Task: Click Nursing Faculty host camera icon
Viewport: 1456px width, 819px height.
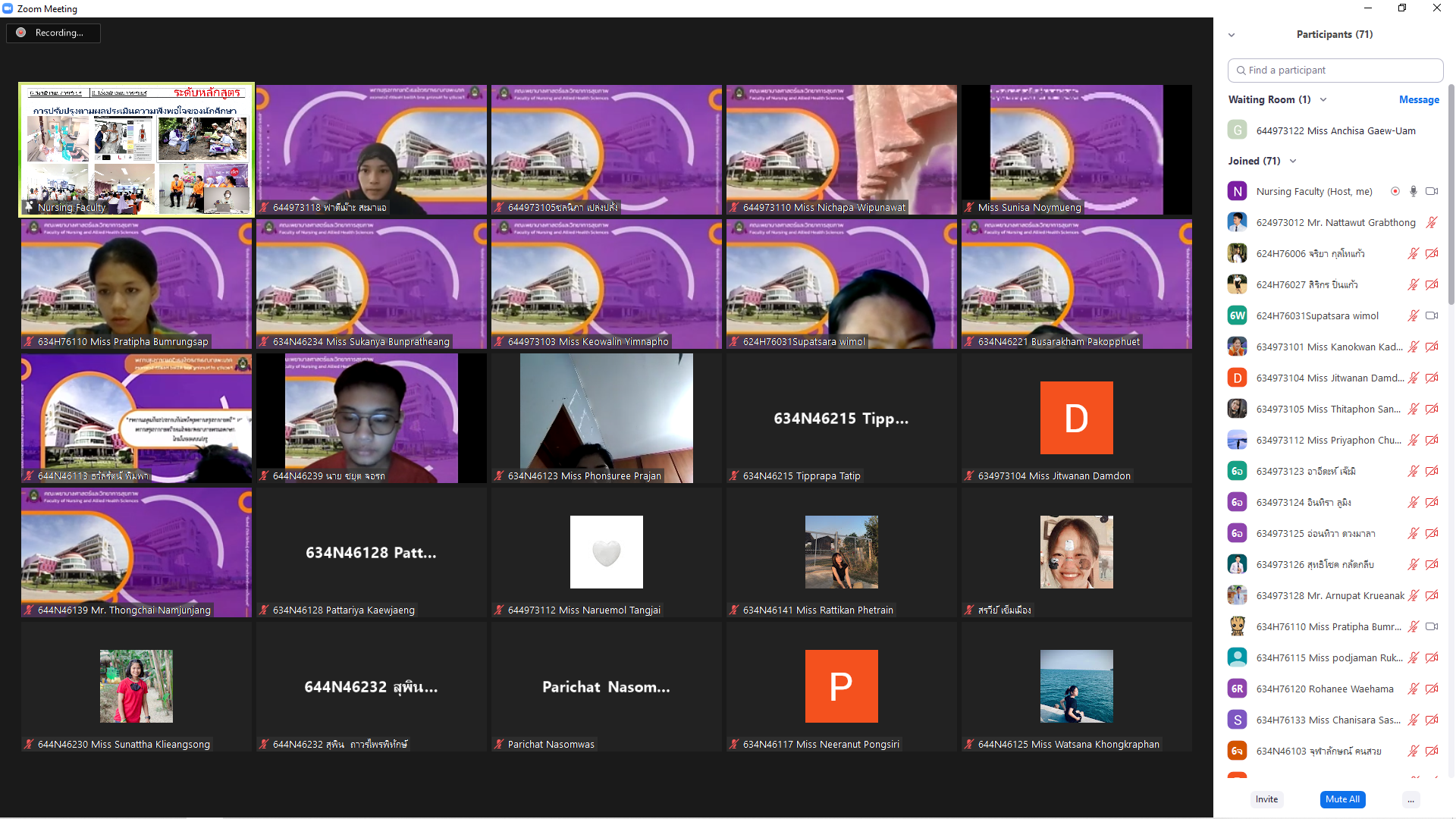Action: [1432, 192]
